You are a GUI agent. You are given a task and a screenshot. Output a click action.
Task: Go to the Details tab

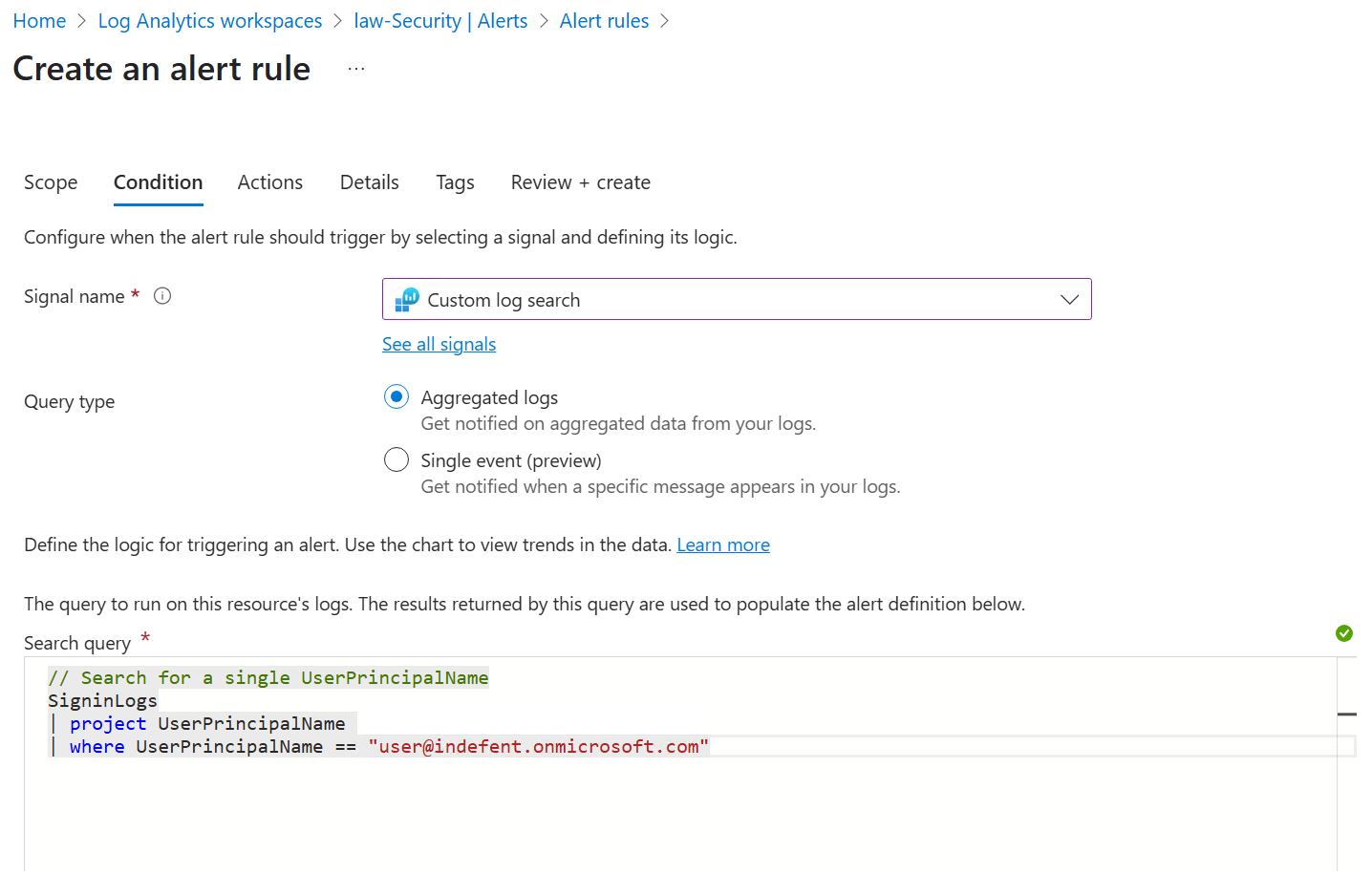tap(370, 182)
